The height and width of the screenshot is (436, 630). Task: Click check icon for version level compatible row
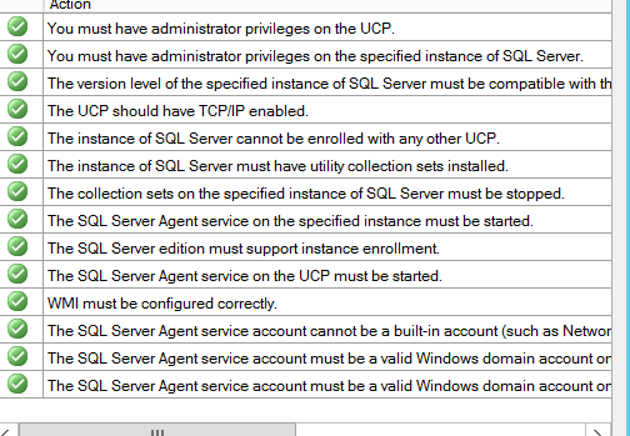point(17,82)
